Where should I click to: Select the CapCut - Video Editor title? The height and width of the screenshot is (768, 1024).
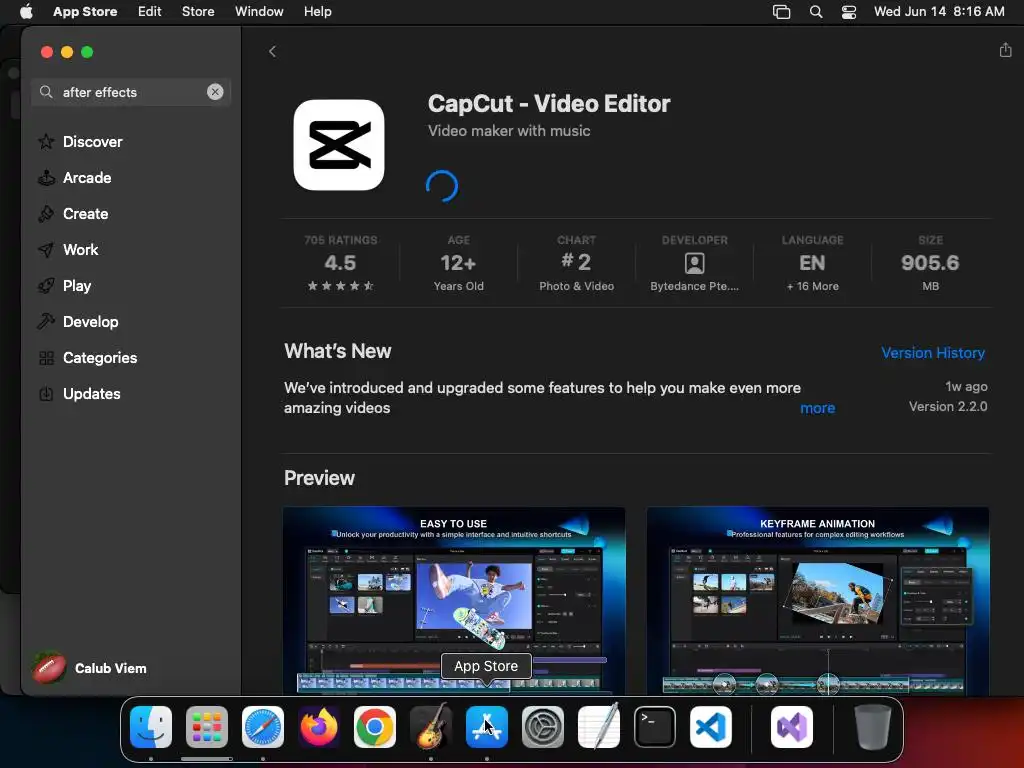(549, 104)
